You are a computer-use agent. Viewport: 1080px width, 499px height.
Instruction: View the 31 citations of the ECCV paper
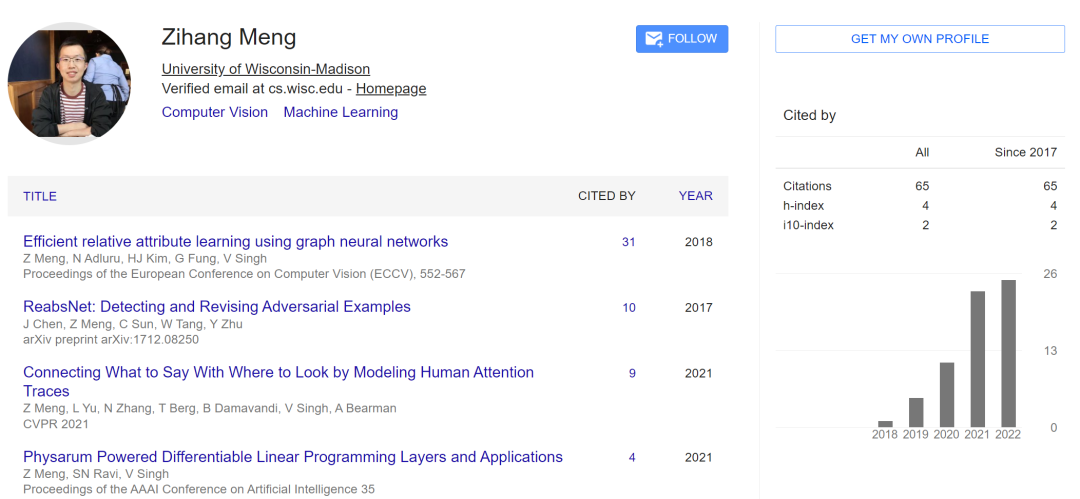coord(629,242)
